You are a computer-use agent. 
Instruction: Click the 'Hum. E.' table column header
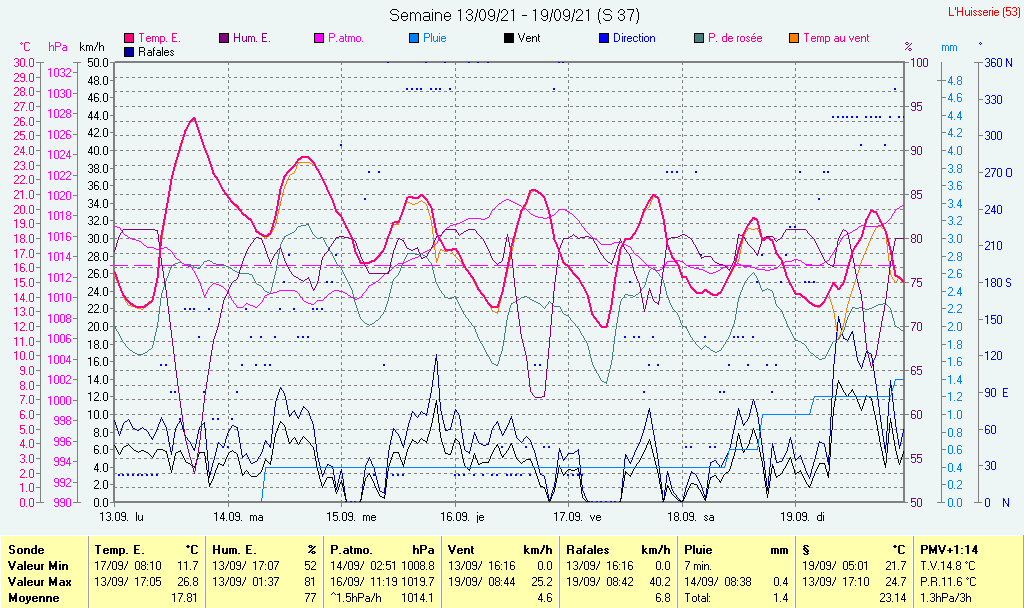tap(234, 550)
